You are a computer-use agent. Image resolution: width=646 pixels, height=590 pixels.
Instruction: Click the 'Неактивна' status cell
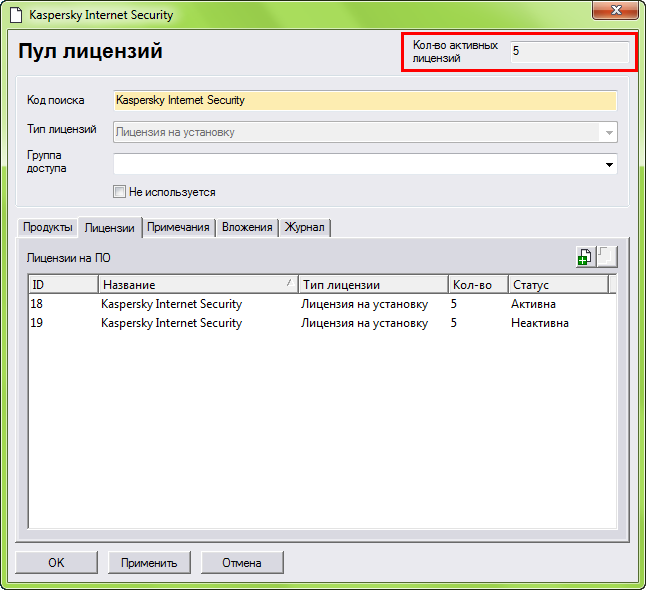[540, 323]
